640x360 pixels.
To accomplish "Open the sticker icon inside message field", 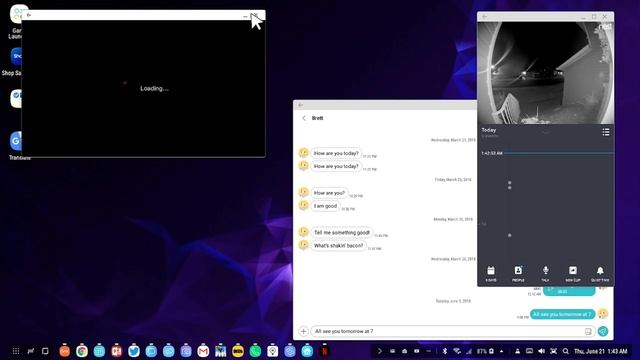I will pyautogui.click(x=588, y=331).
